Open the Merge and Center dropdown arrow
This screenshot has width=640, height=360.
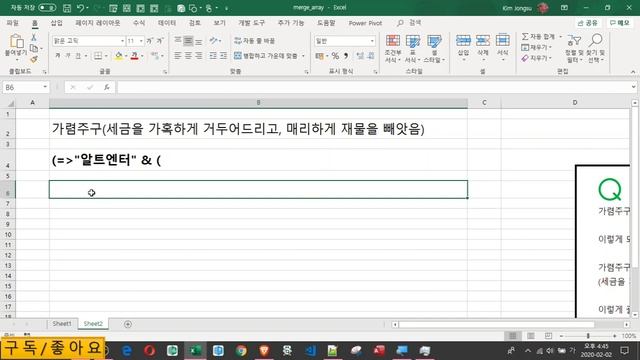click(x=303, y=56)
